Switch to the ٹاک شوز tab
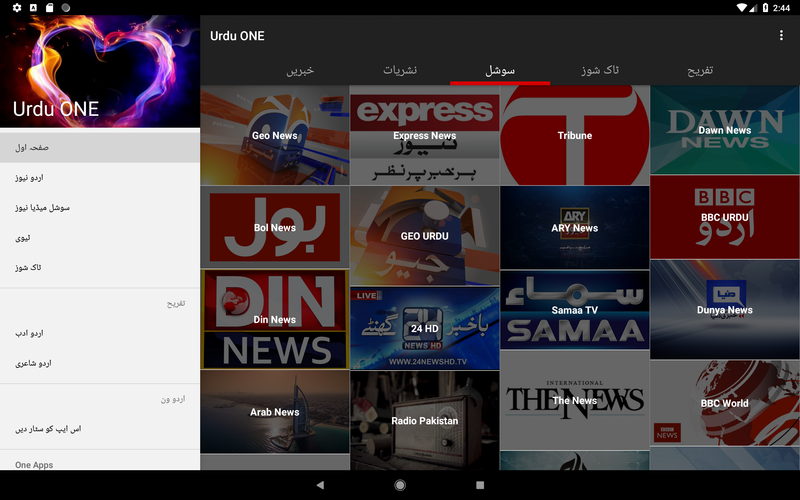The width and height of the screenshot is (800, 500). tap(600, 70)
